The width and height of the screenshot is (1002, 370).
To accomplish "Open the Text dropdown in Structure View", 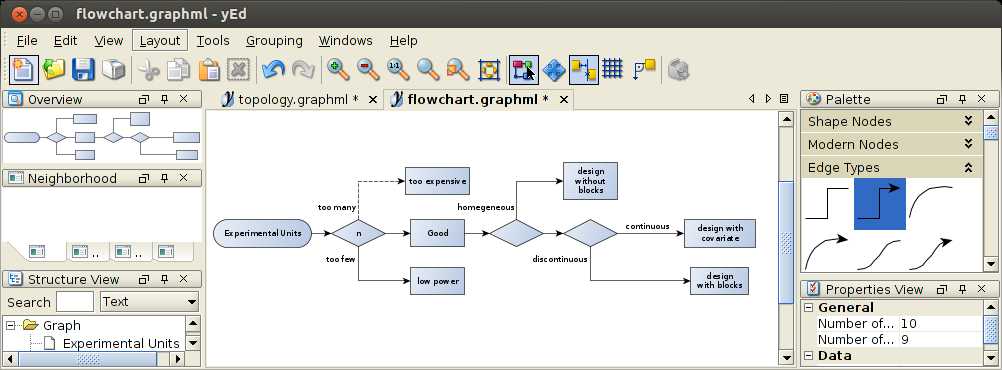I will tap(150, 302).
